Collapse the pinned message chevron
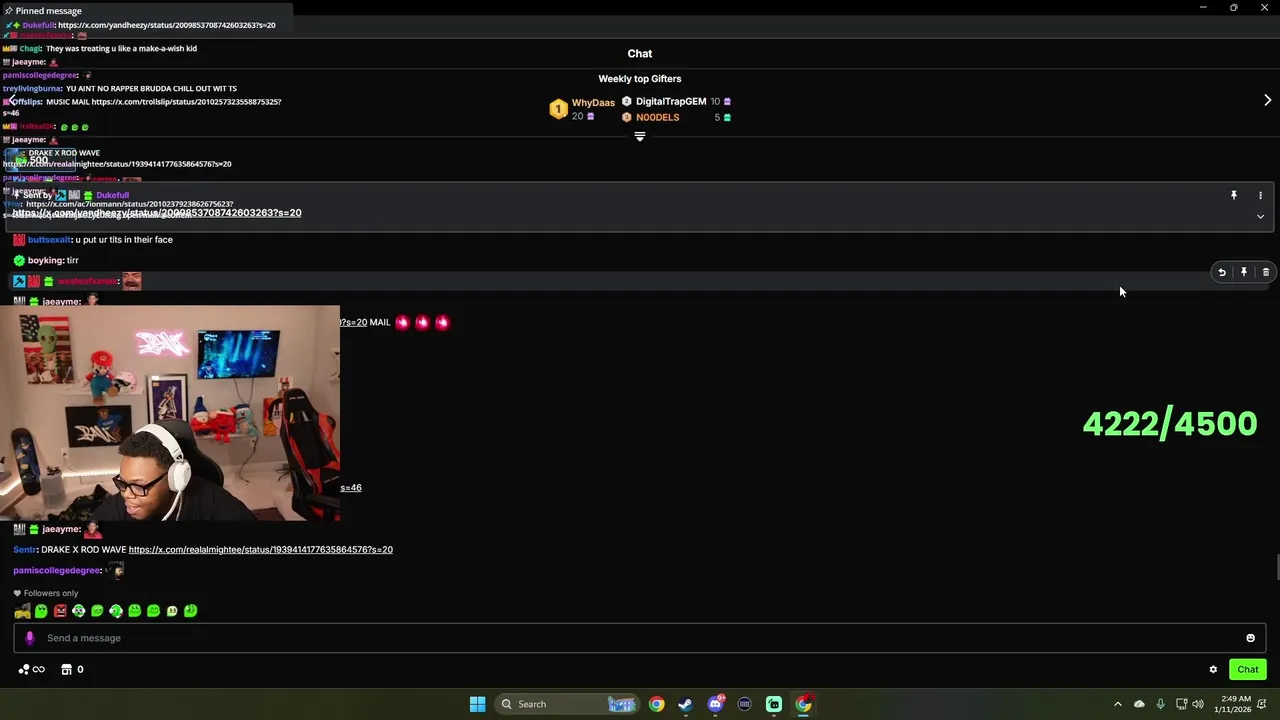Image resolution: width=1280 pixels, height=720 pixels. [x=1260, y=216]
